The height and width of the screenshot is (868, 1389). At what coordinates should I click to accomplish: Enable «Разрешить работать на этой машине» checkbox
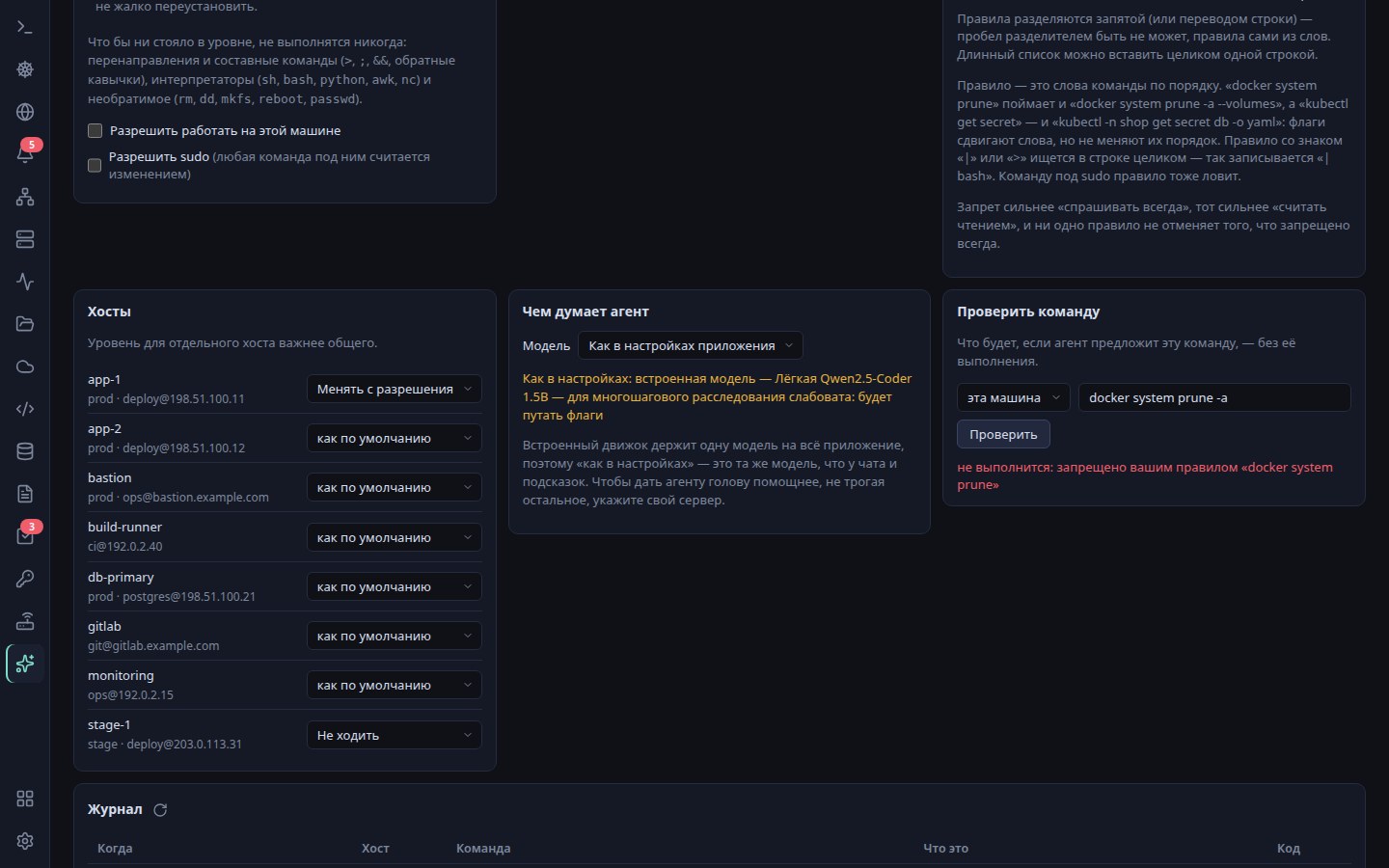95,131
